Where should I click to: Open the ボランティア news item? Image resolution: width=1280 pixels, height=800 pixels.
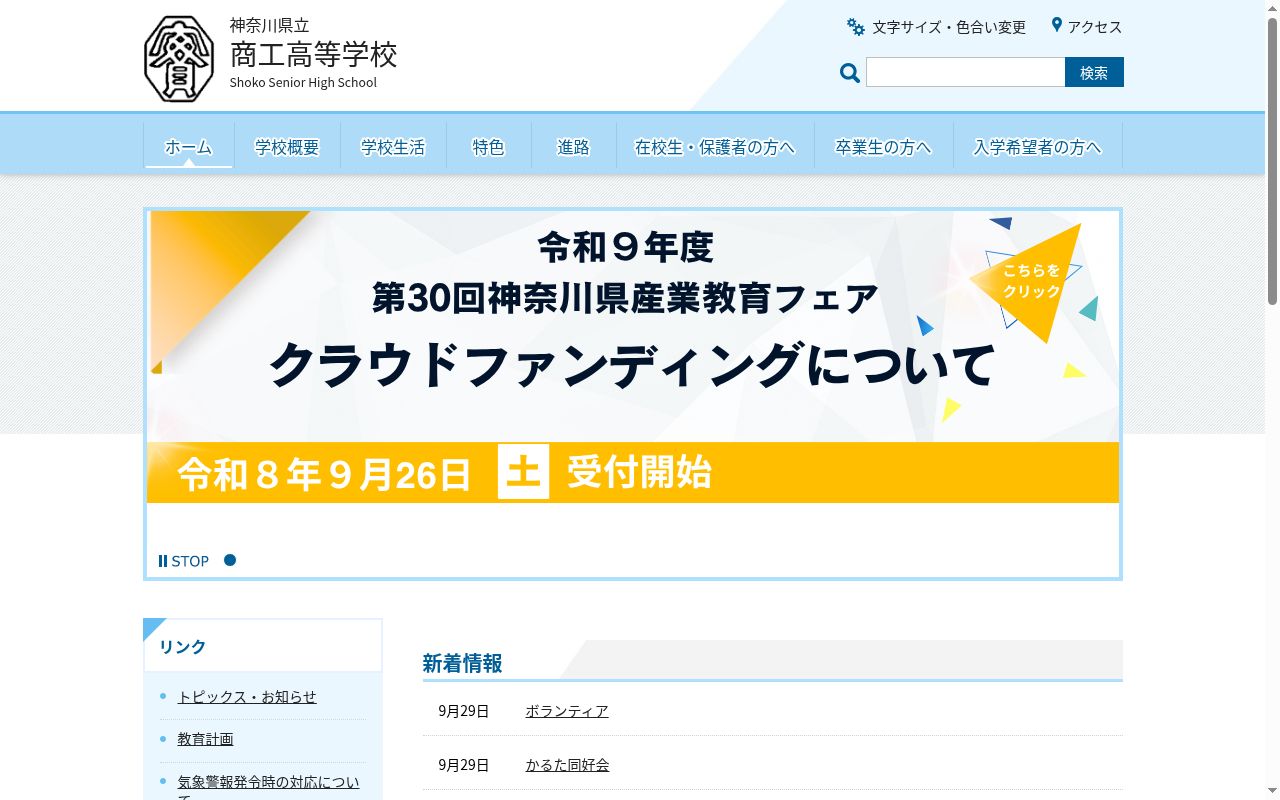[x=567, y=711]
